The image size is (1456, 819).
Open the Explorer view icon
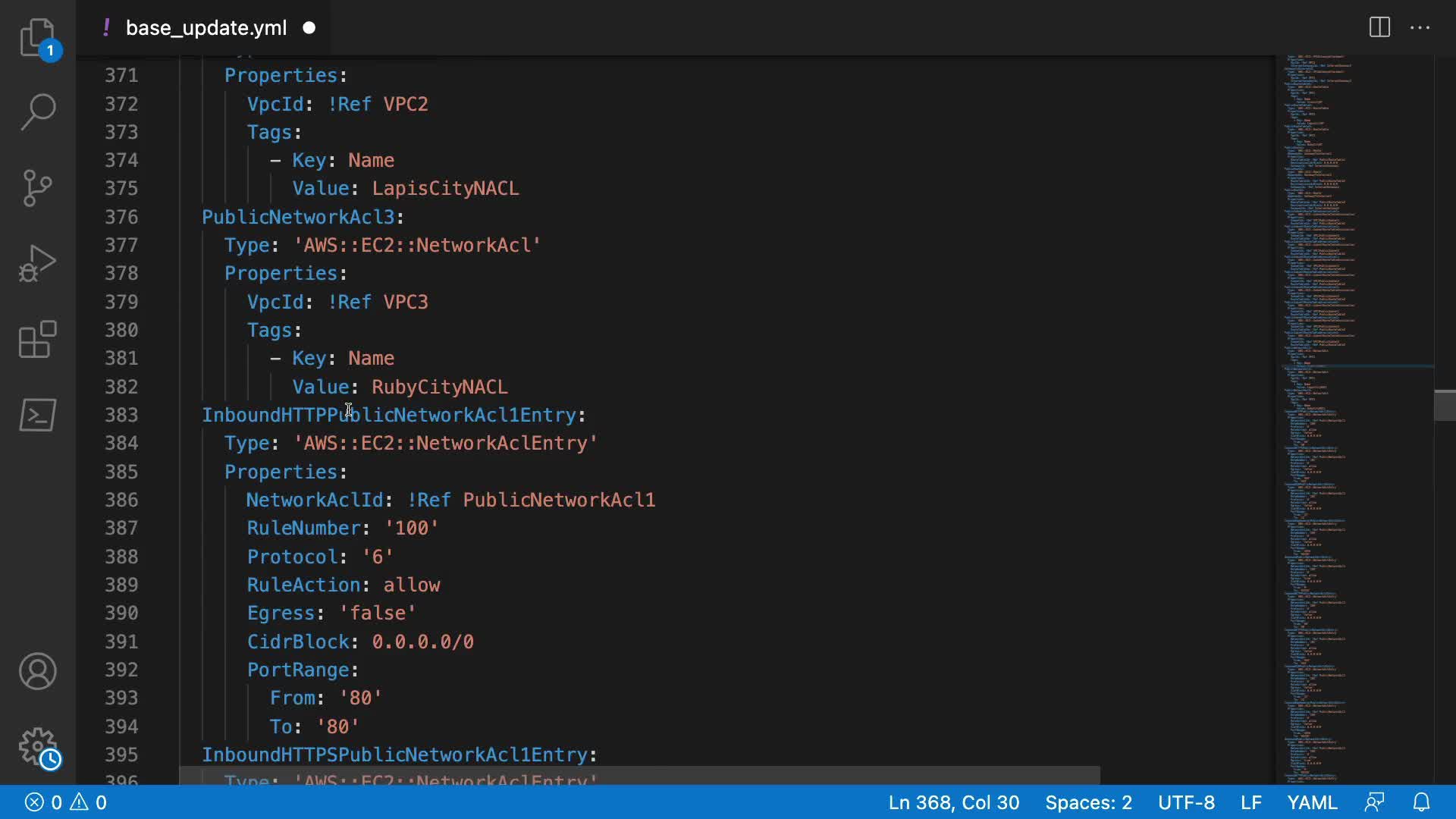pos(37,37)
